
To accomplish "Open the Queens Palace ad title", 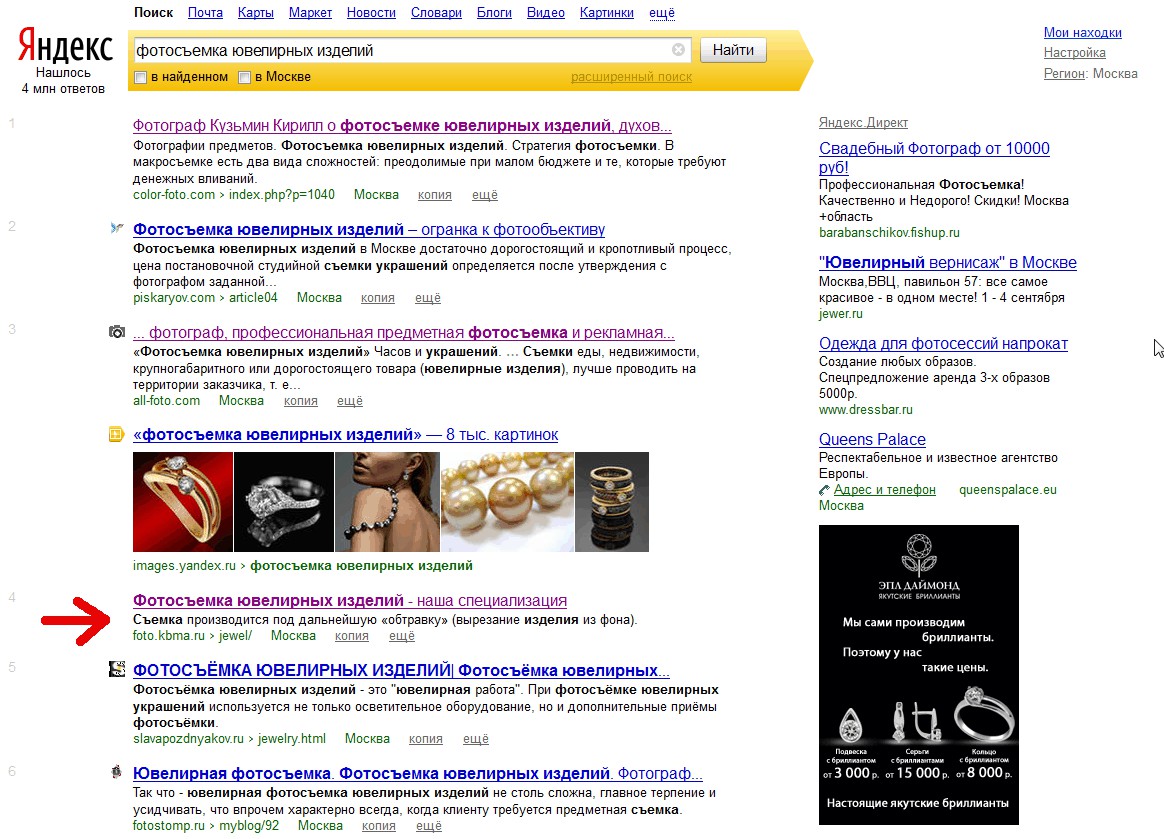I will (872, 440).
